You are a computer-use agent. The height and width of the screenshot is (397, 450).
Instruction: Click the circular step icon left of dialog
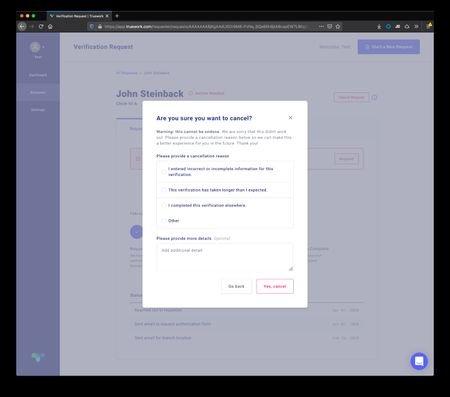(x=136, y=232)
